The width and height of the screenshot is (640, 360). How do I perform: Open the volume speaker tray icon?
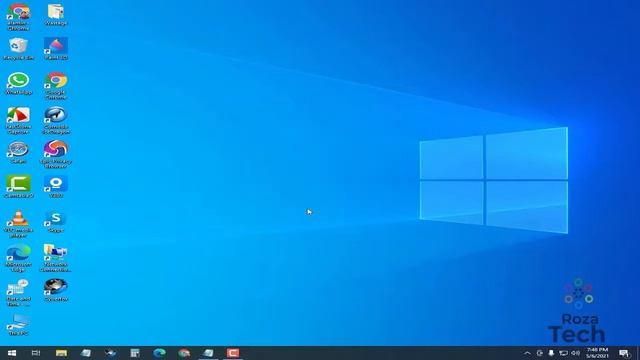coord(576,353)
